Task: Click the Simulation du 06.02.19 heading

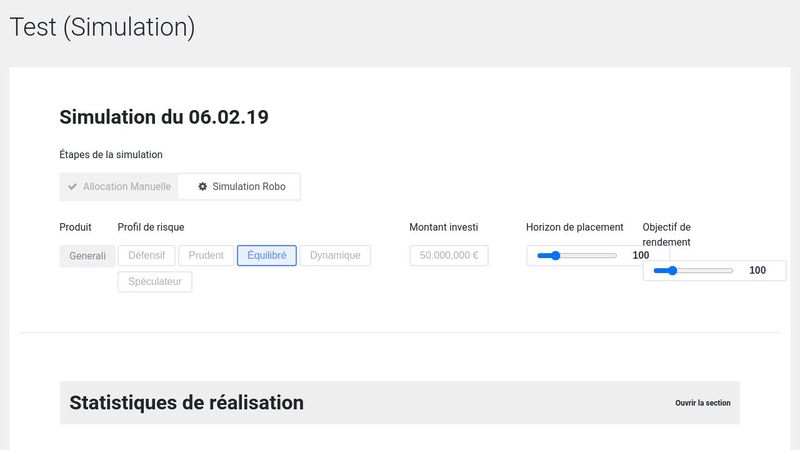Action: (164, 117)
